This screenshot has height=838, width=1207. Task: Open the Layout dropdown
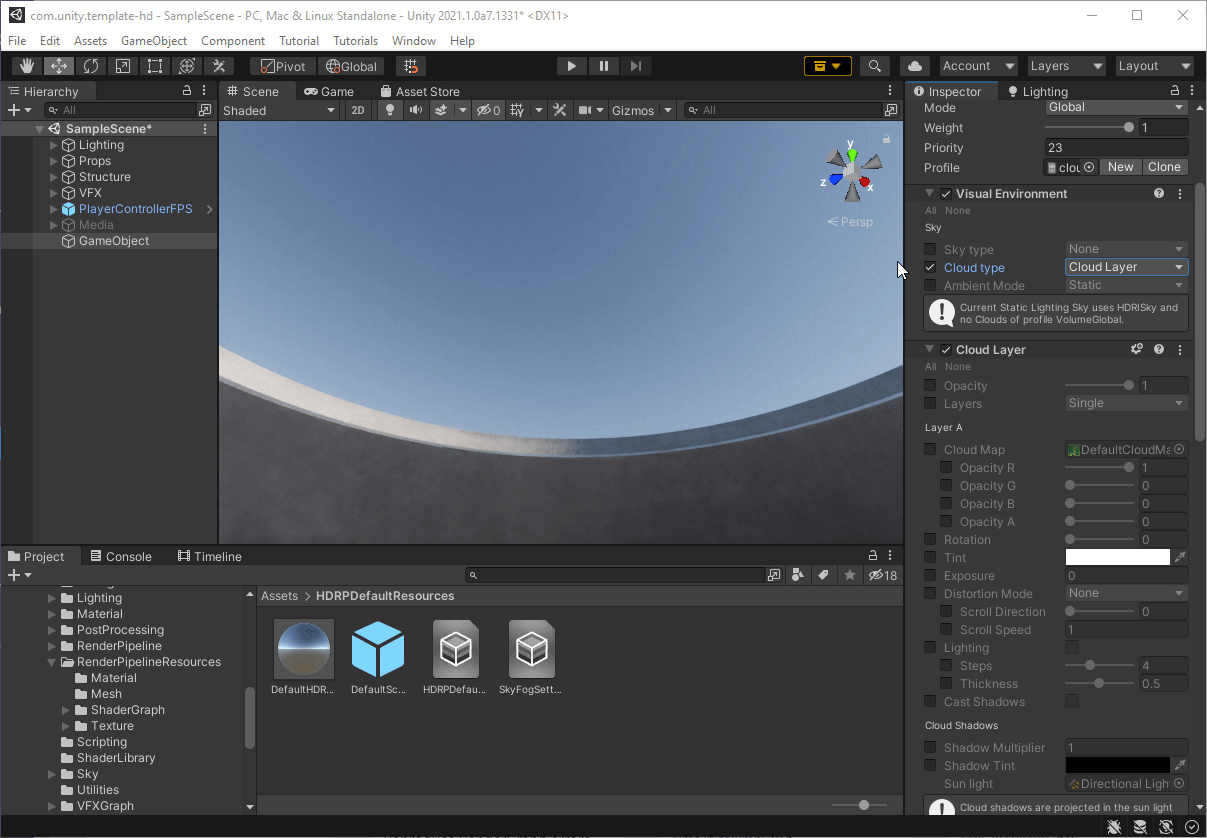coord(1155,66)
